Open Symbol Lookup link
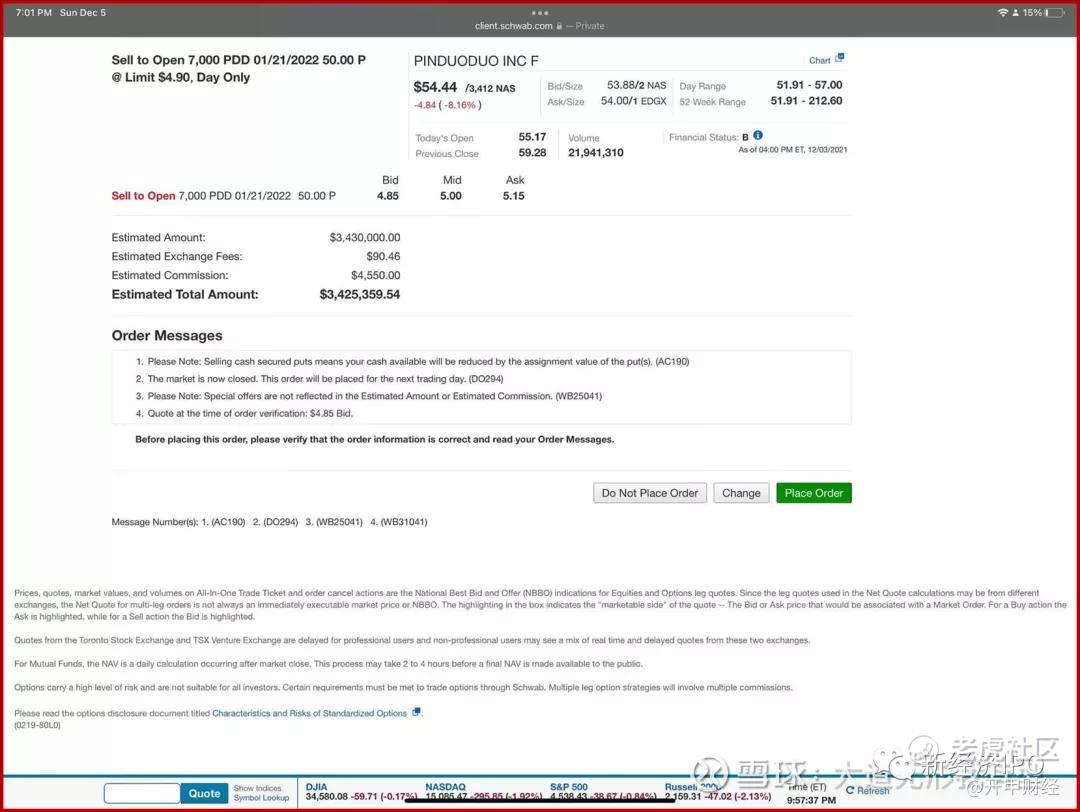Image resolution: width=1080 pixels, height=812 pixels. pos(261,798)
